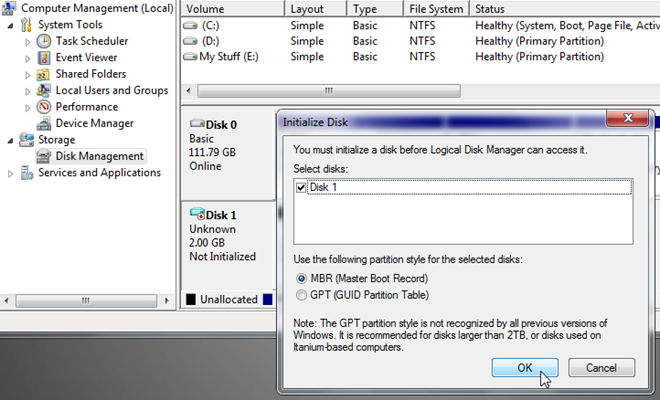This screenshot has width=660, height=400.
Task: Expand the Performance node
Action: click(28, 108)
